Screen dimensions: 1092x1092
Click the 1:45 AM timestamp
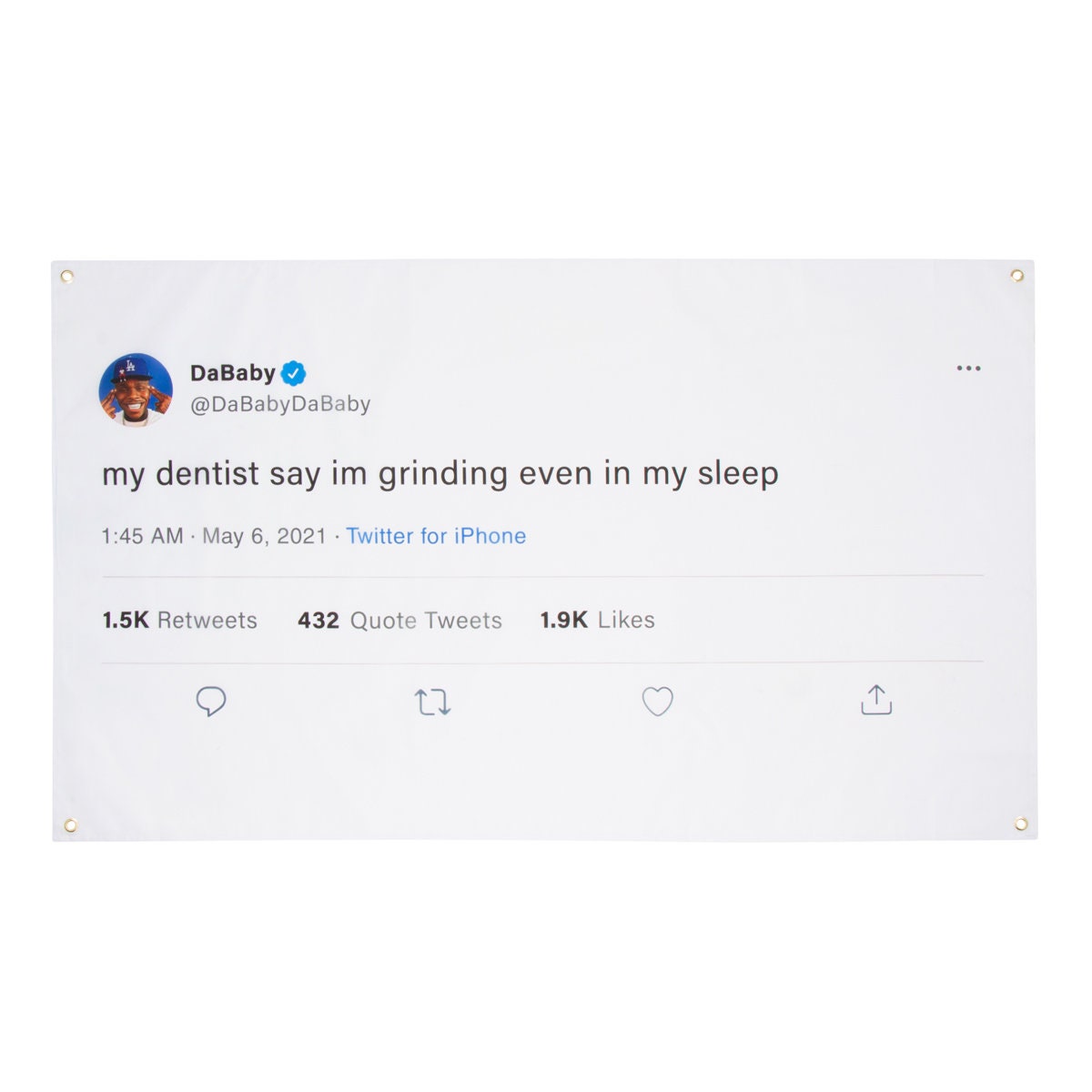tap(142, 536)
